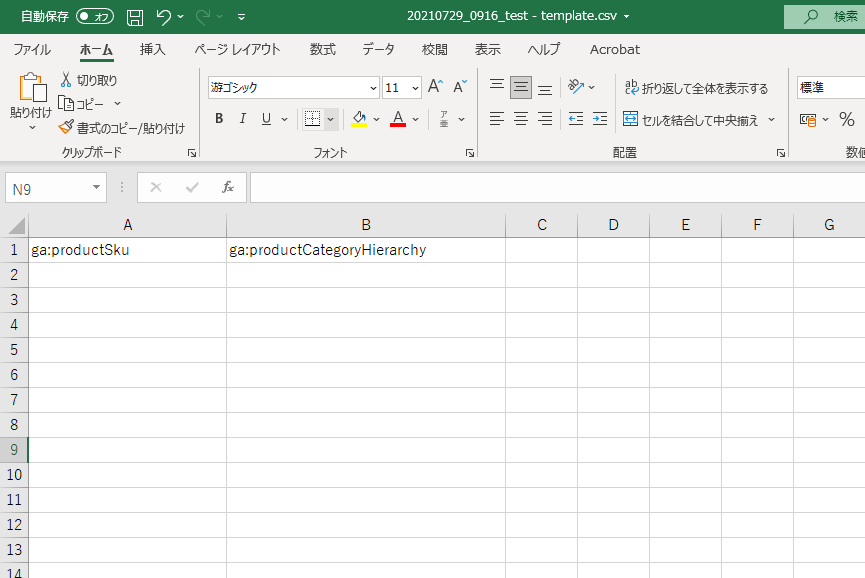Open number format 標準 combo box
Screen dimensions: 865x578
831,88
